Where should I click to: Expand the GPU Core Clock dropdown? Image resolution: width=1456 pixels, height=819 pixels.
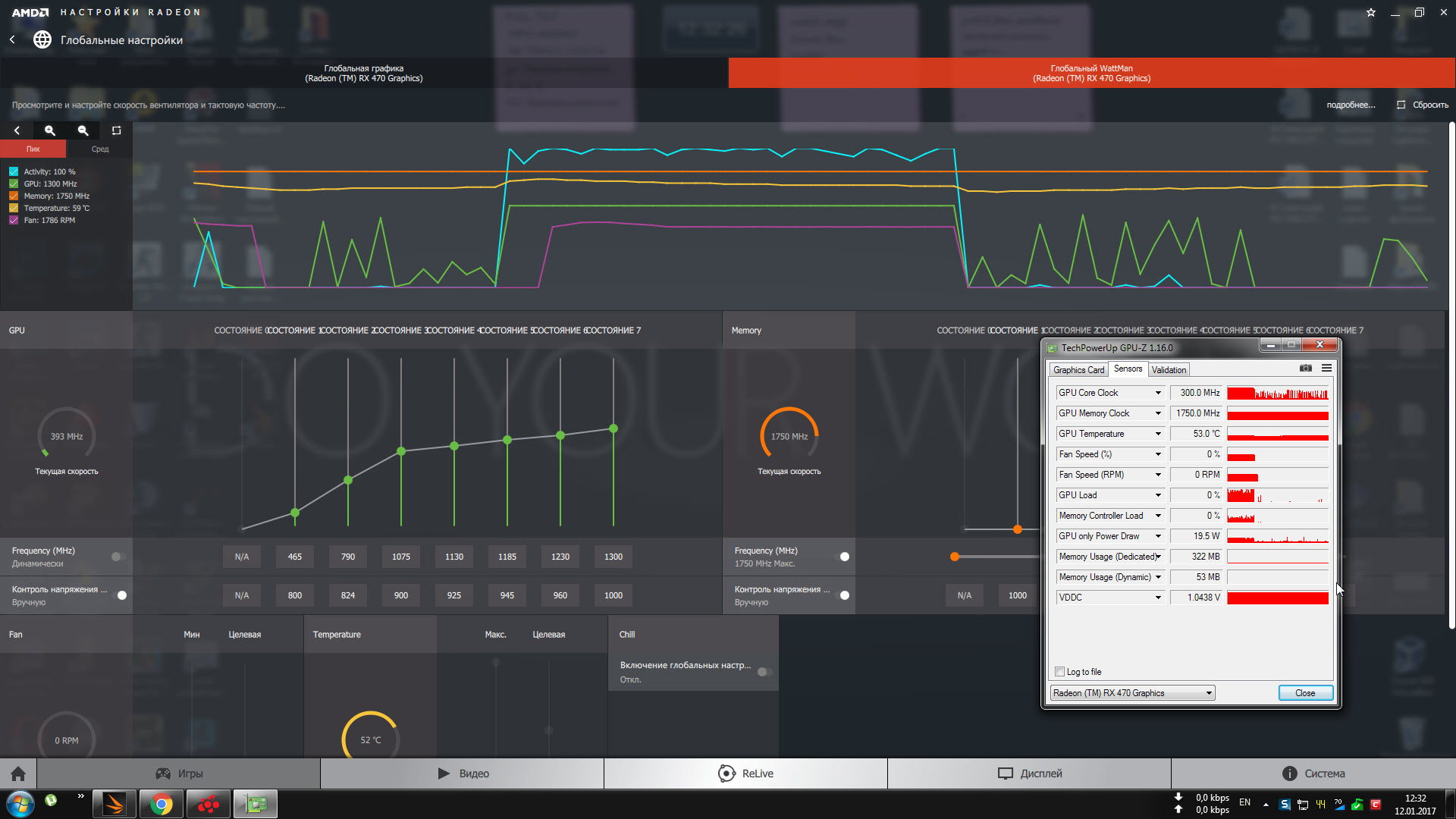[1158, 393]
